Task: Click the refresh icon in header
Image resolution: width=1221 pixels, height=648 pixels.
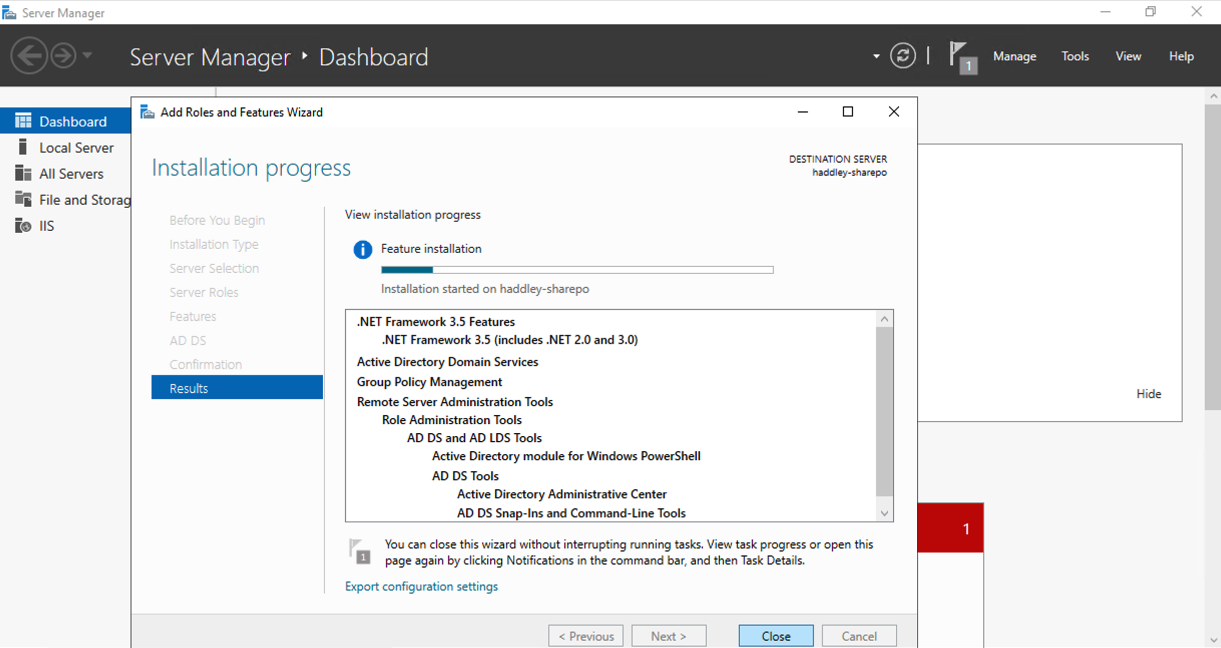Action: point(903,56)
